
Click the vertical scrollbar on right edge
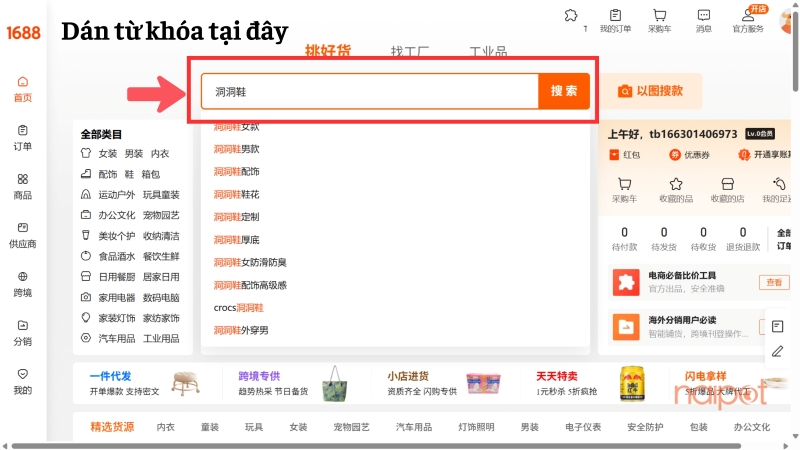click(796, 51)
